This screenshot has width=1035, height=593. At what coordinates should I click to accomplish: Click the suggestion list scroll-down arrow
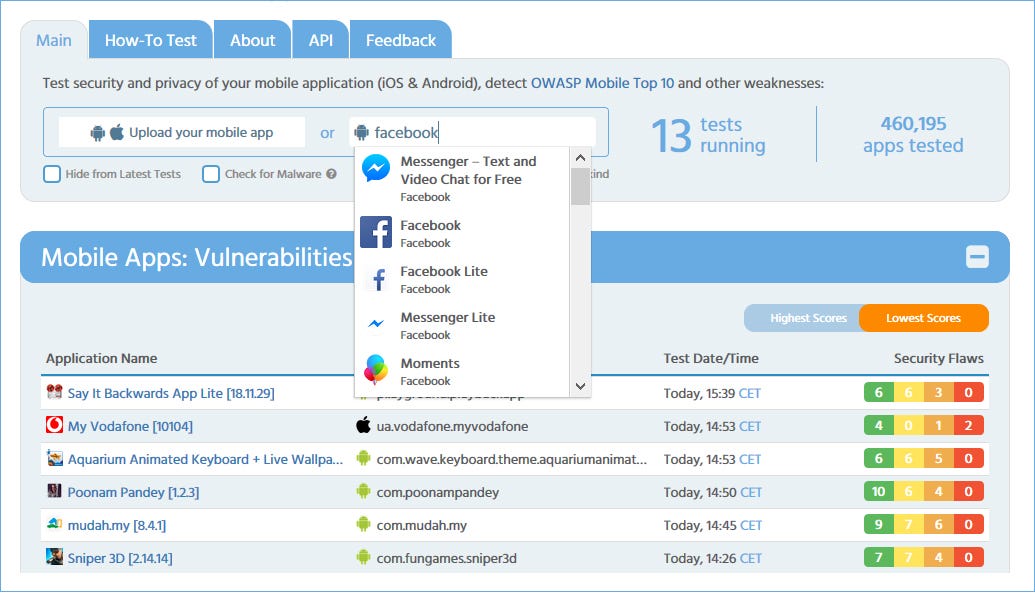pyautogui.click(x=580, y=386)
